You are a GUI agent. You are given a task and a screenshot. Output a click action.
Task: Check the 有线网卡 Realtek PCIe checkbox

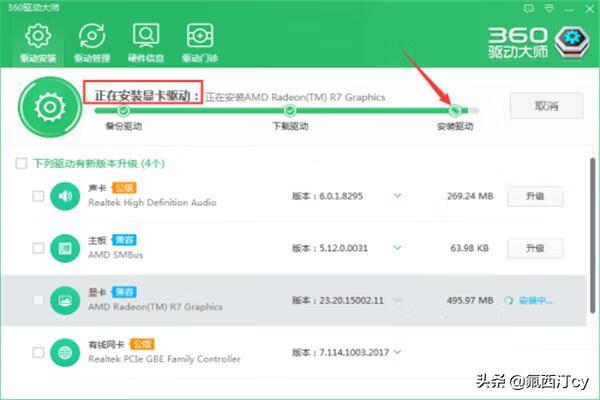[x=38, y=352]
